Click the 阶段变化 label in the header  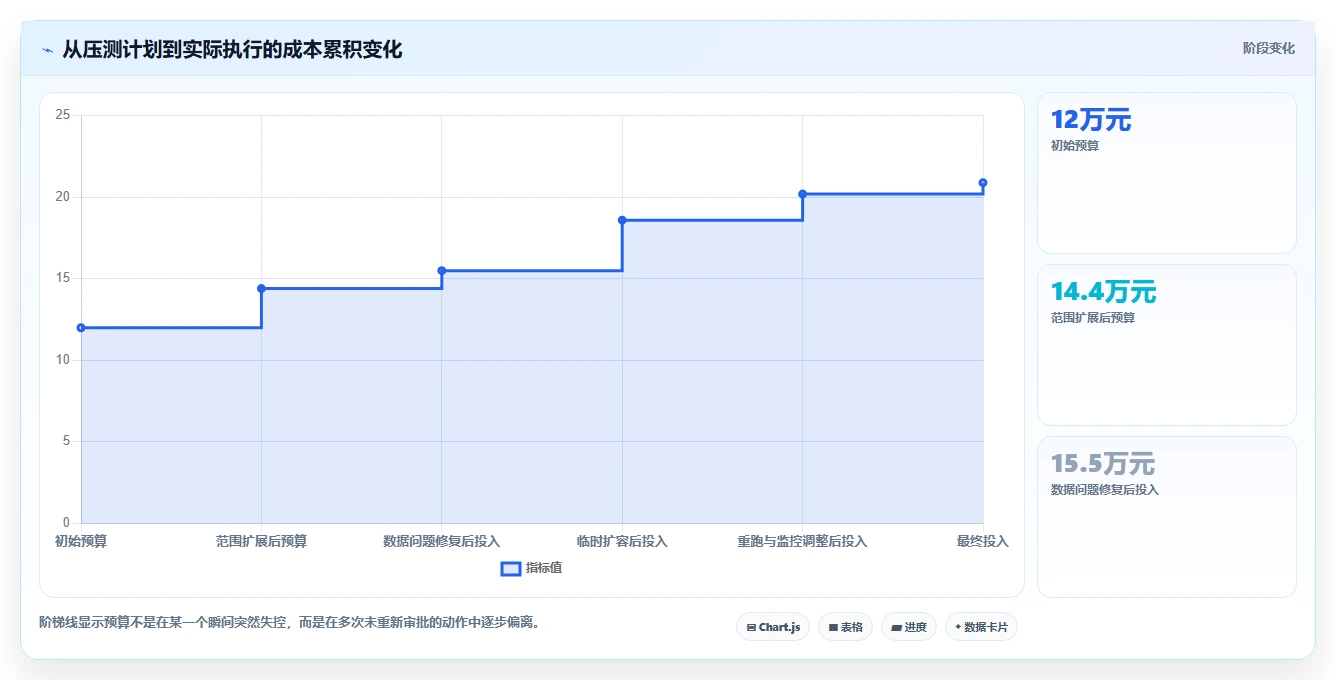coord(1268,48)
